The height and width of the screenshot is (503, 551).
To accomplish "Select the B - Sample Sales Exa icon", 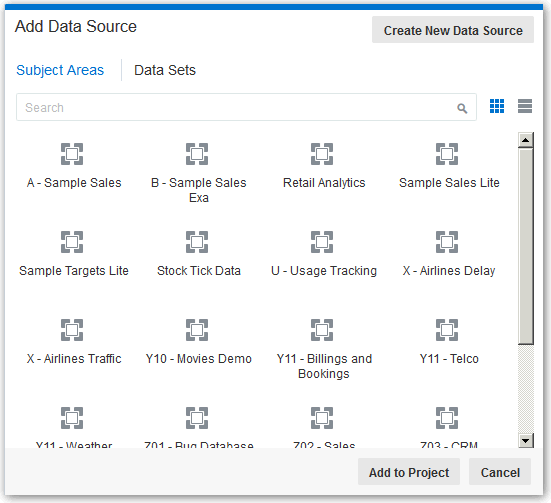I will [197, 154].
